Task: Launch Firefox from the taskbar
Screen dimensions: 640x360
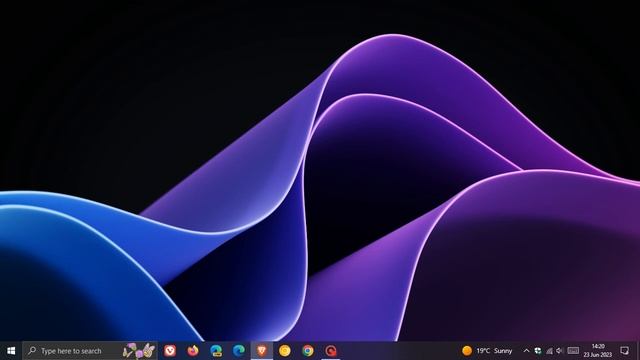Action: 193,351
